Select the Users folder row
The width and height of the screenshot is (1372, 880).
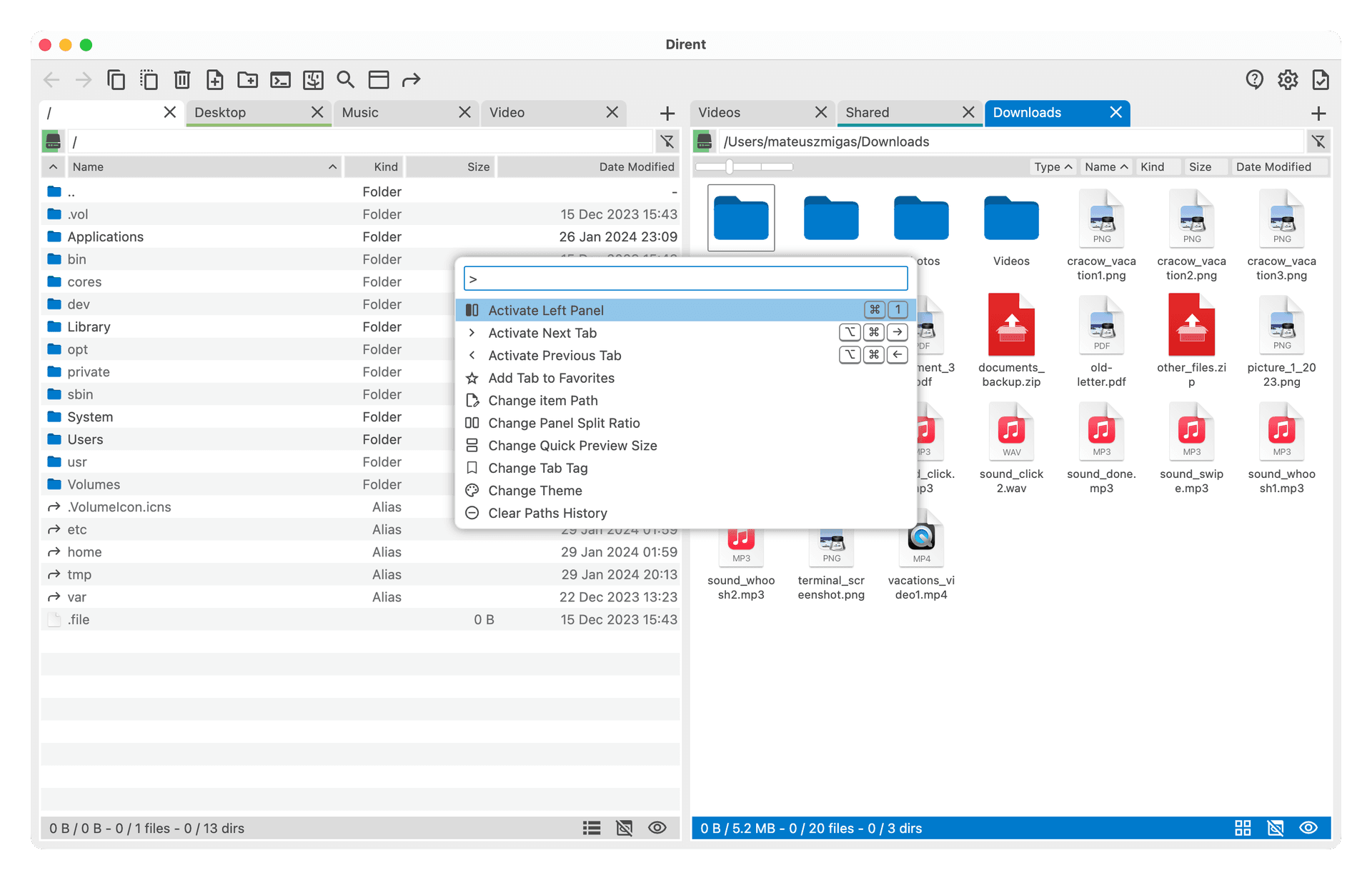coord(360,439)
